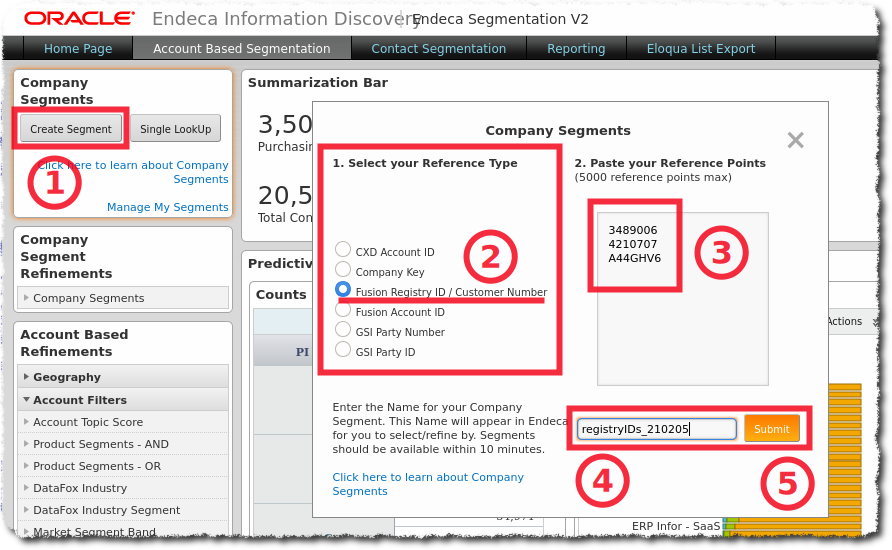Open the Manage My Segments link
The image size is (892, 550).
tap(167, 207)
